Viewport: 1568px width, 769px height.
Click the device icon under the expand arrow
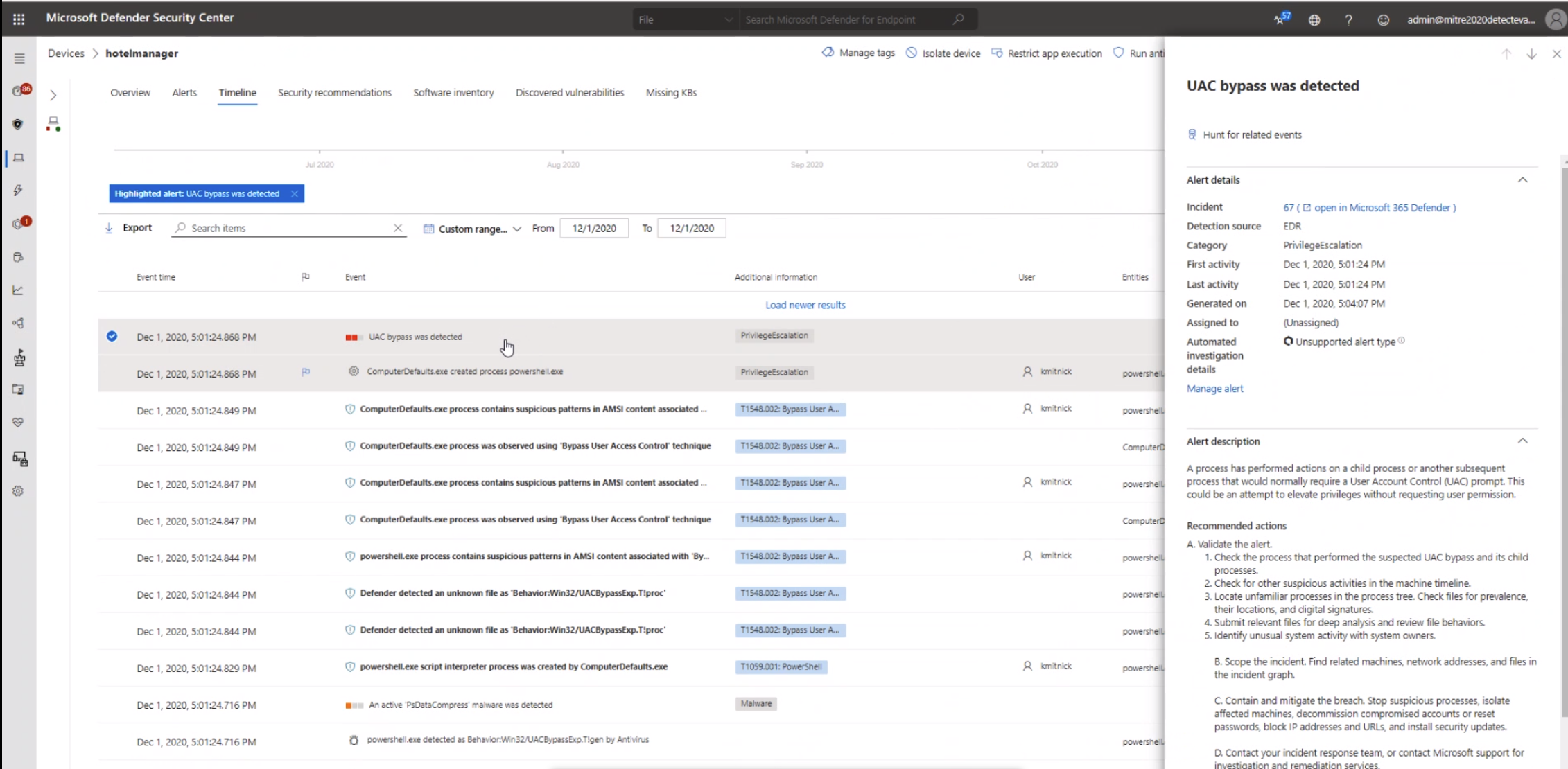[53, 124]
